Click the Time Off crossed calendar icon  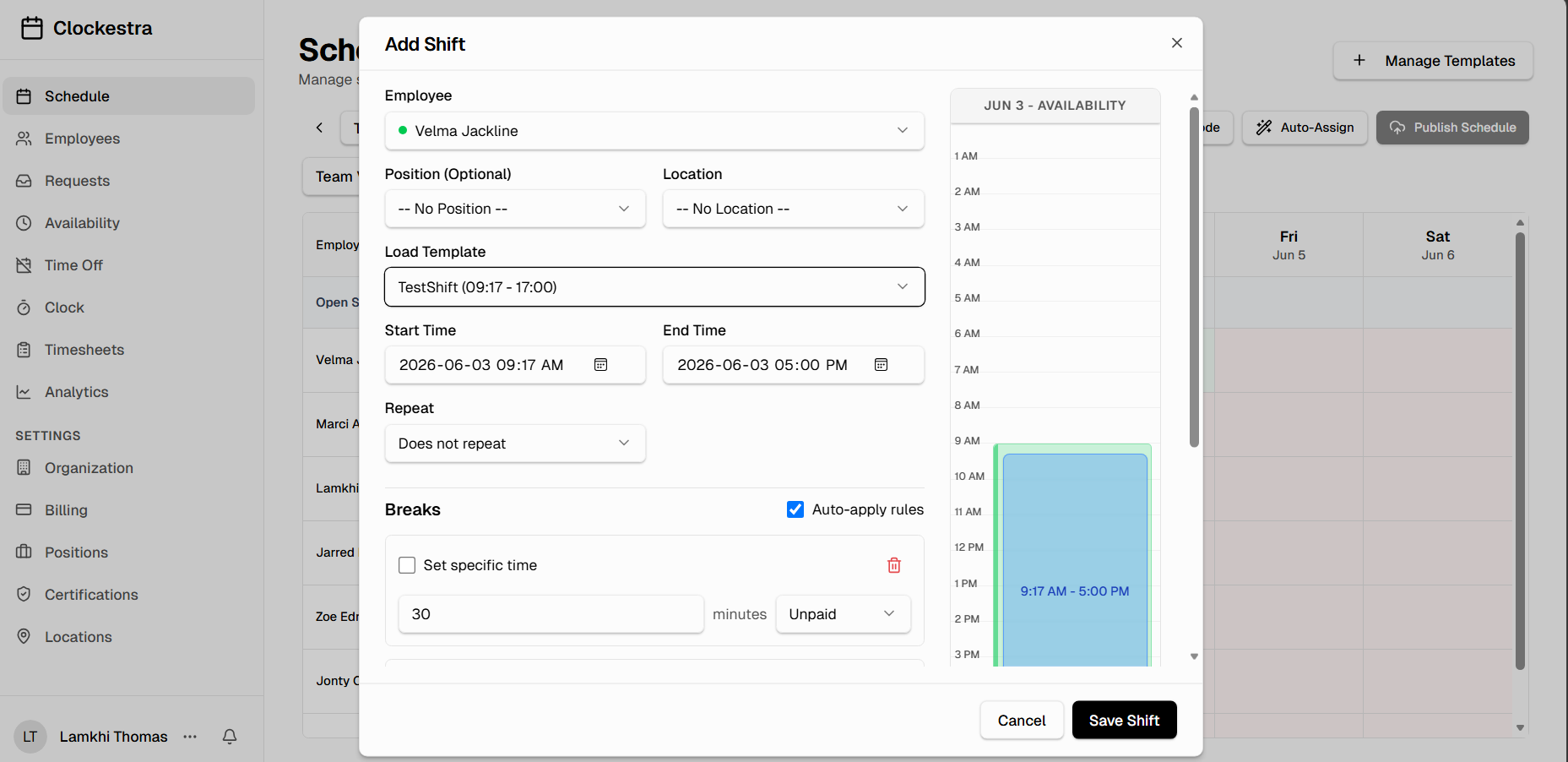pos(24,265)
